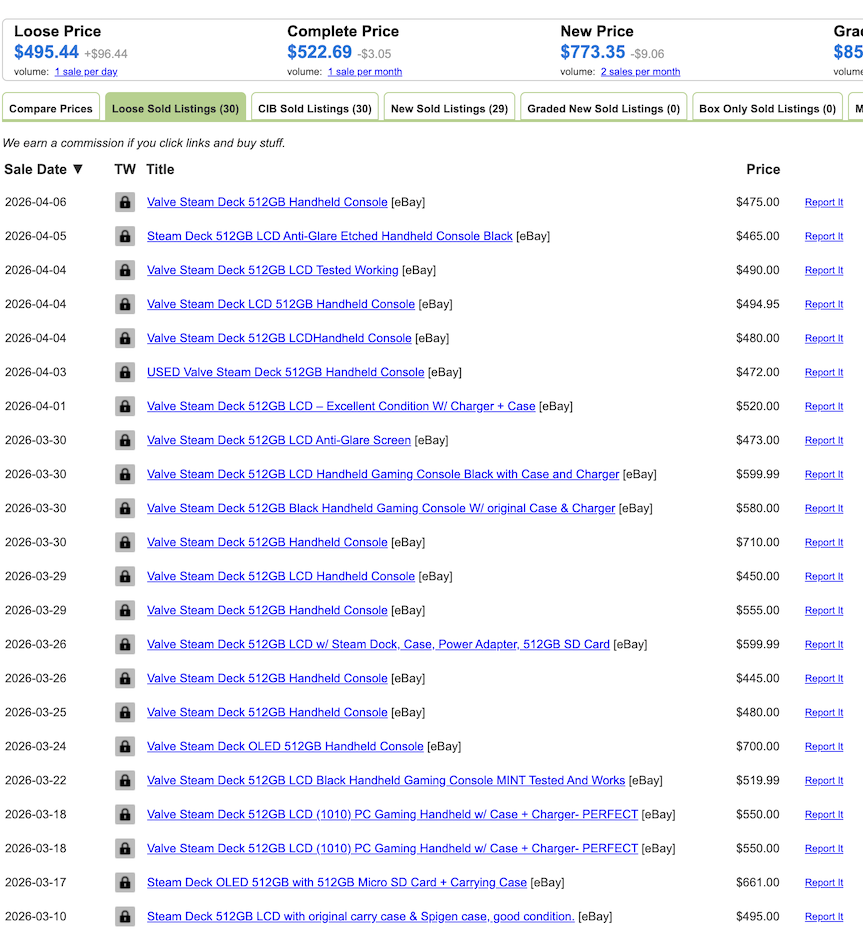
Task: Open the $475.00 Valve Steam Deck listing
Action: click(267, 202)
